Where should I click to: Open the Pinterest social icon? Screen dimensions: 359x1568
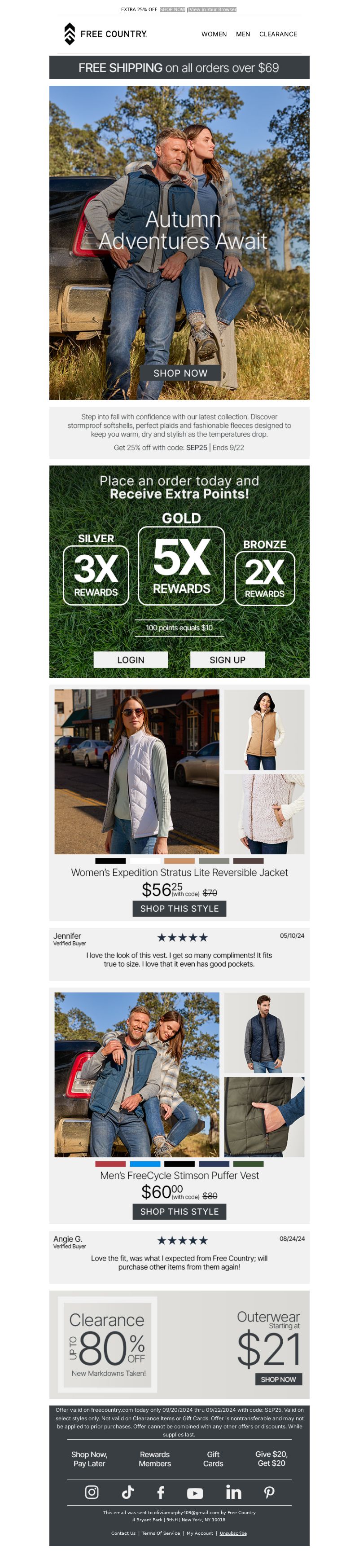point(269,1492)
